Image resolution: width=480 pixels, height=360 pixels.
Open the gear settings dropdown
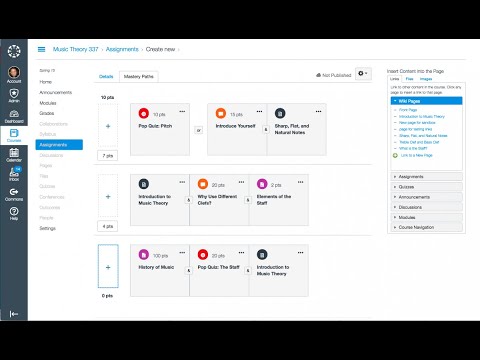(363, 74)
